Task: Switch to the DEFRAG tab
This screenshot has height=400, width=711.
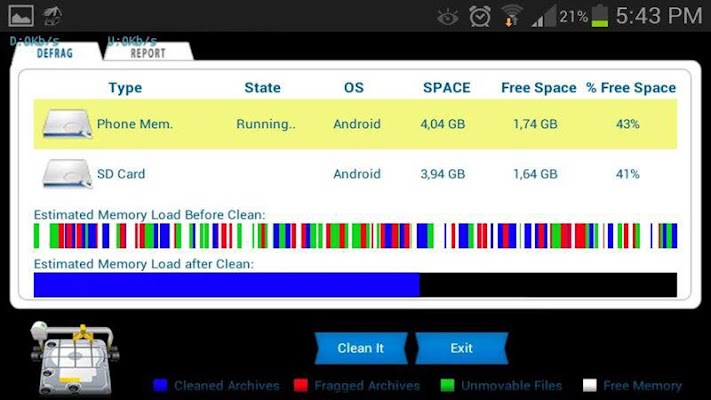Action: tap(55, 53)
